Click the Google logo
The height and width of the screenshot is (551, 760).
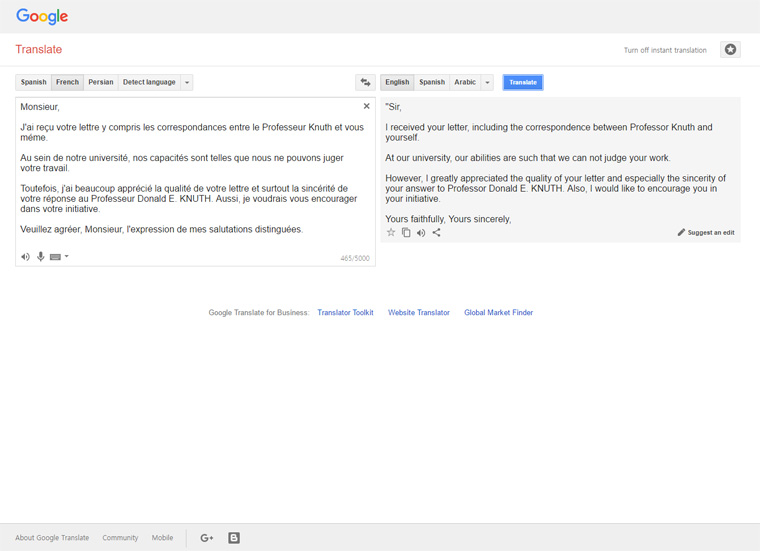click(42, 16)
